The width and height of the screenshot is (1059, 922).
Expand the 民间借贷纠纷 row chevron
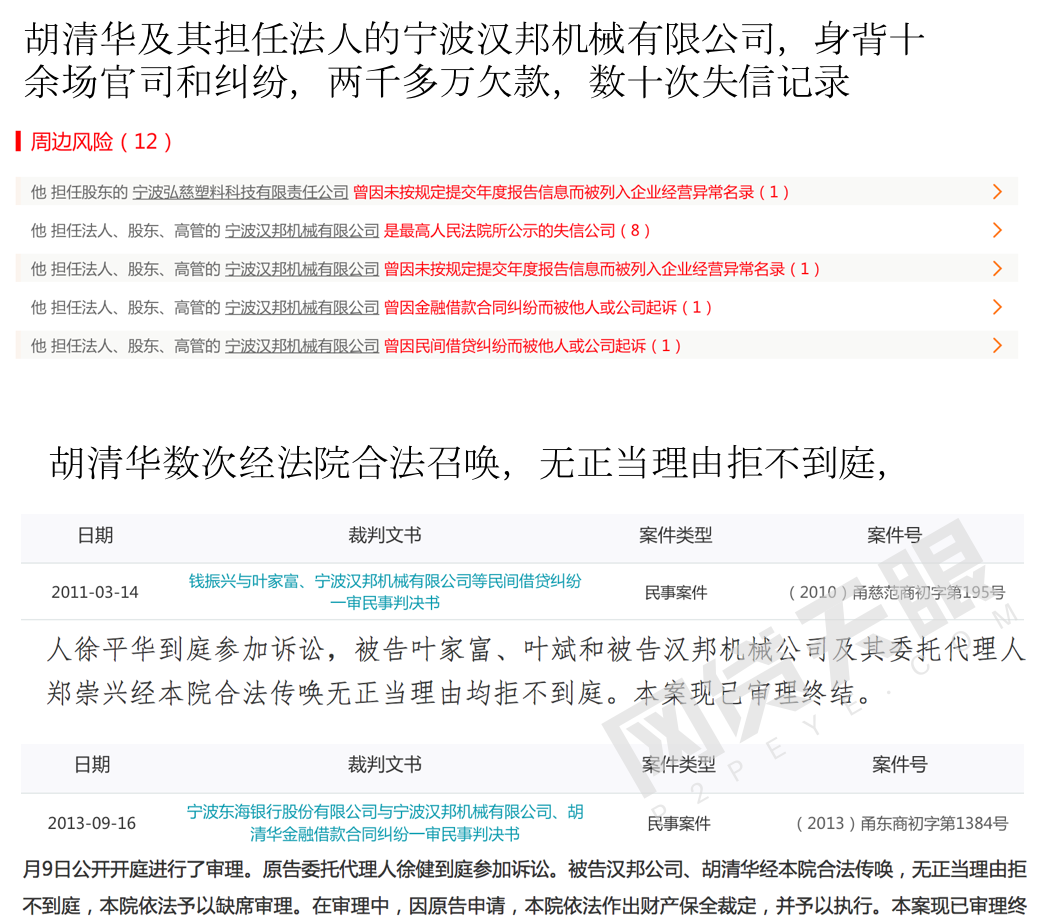[x=997, y=346]
